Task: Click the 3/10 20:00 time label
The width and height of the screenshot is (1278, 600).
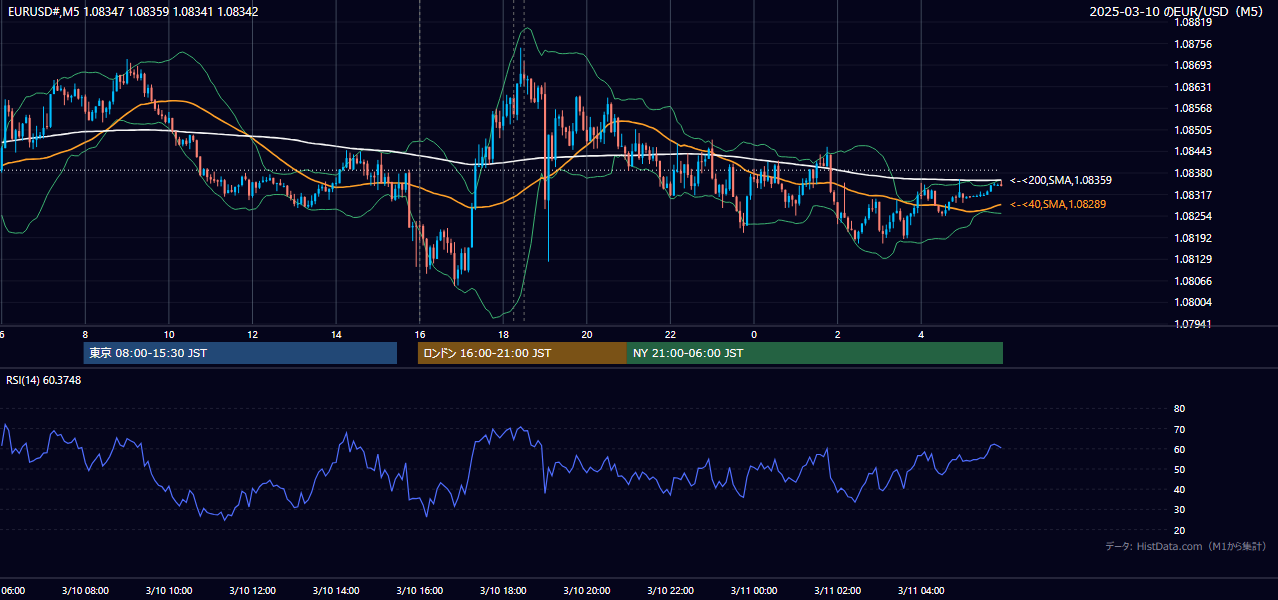Action: [x=587, y=591]
